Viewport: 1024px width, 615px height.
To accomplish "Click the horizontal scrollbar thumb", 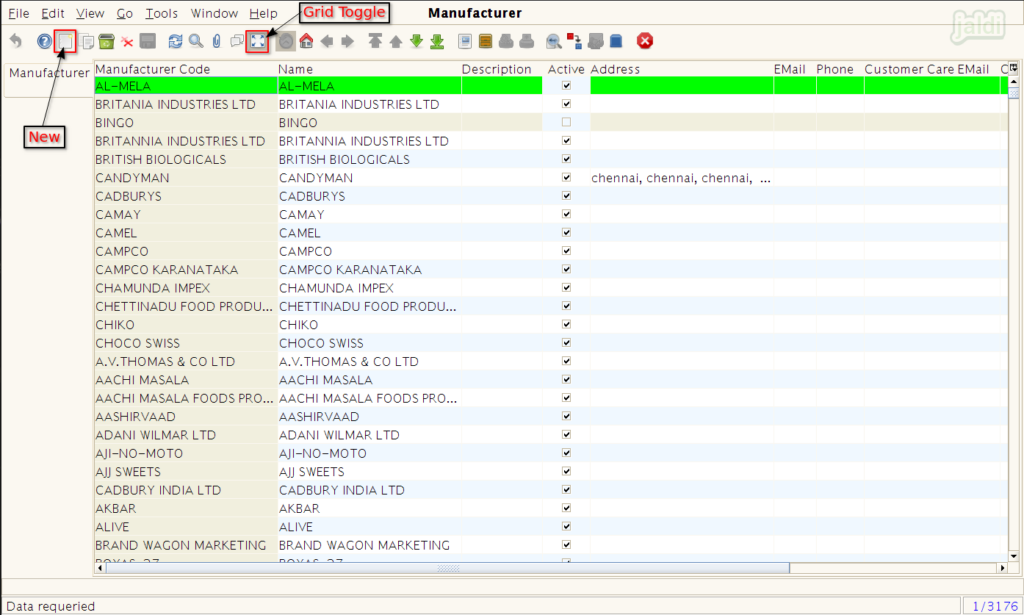I will point(447,568).
